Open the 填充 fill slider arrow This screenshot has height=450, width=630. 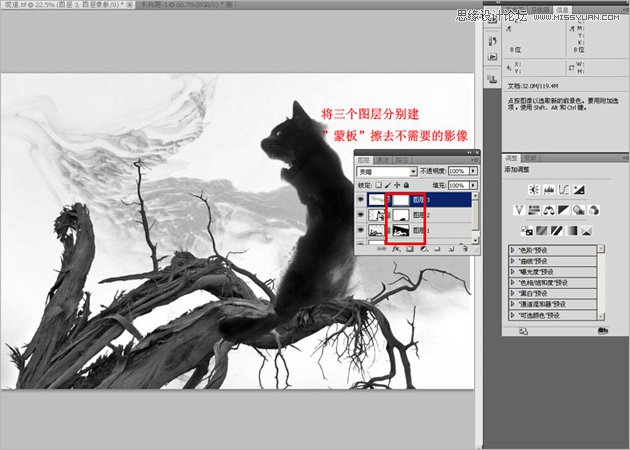(x=473, y=185)
